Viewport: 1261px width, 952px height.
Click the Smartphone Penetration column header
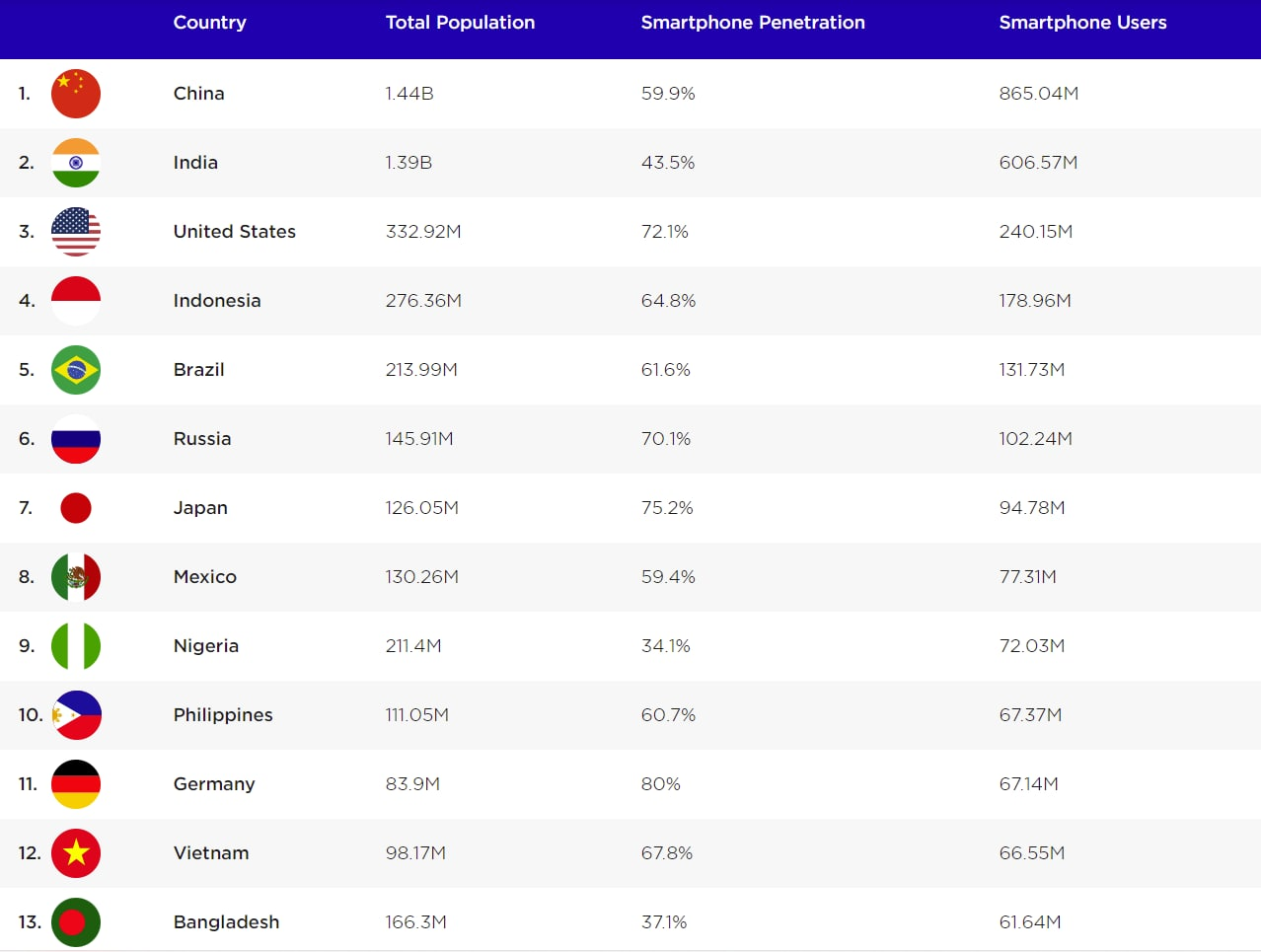pyautogui.click(x=753, y=23)
